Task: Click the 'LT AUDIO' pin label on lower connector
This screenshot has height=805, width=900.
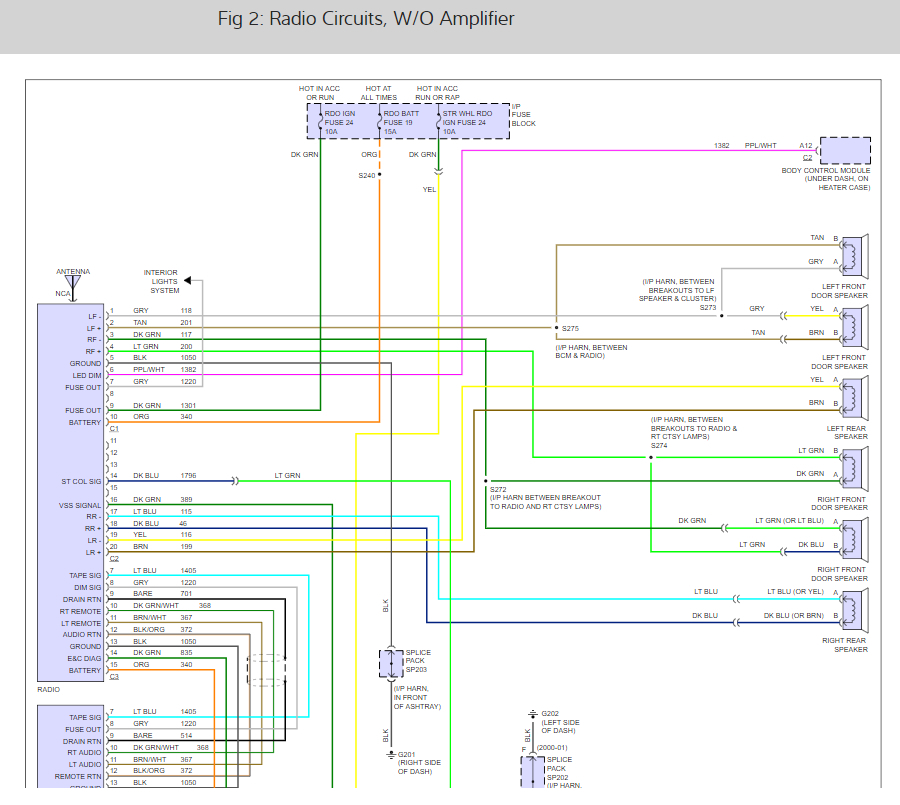Action: tap(85, 765)
